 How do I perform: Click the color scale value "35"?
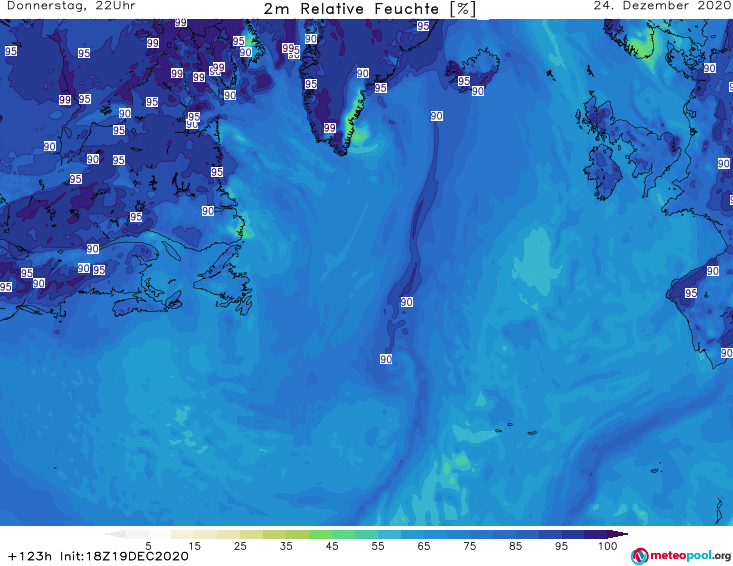coord(286,545)
